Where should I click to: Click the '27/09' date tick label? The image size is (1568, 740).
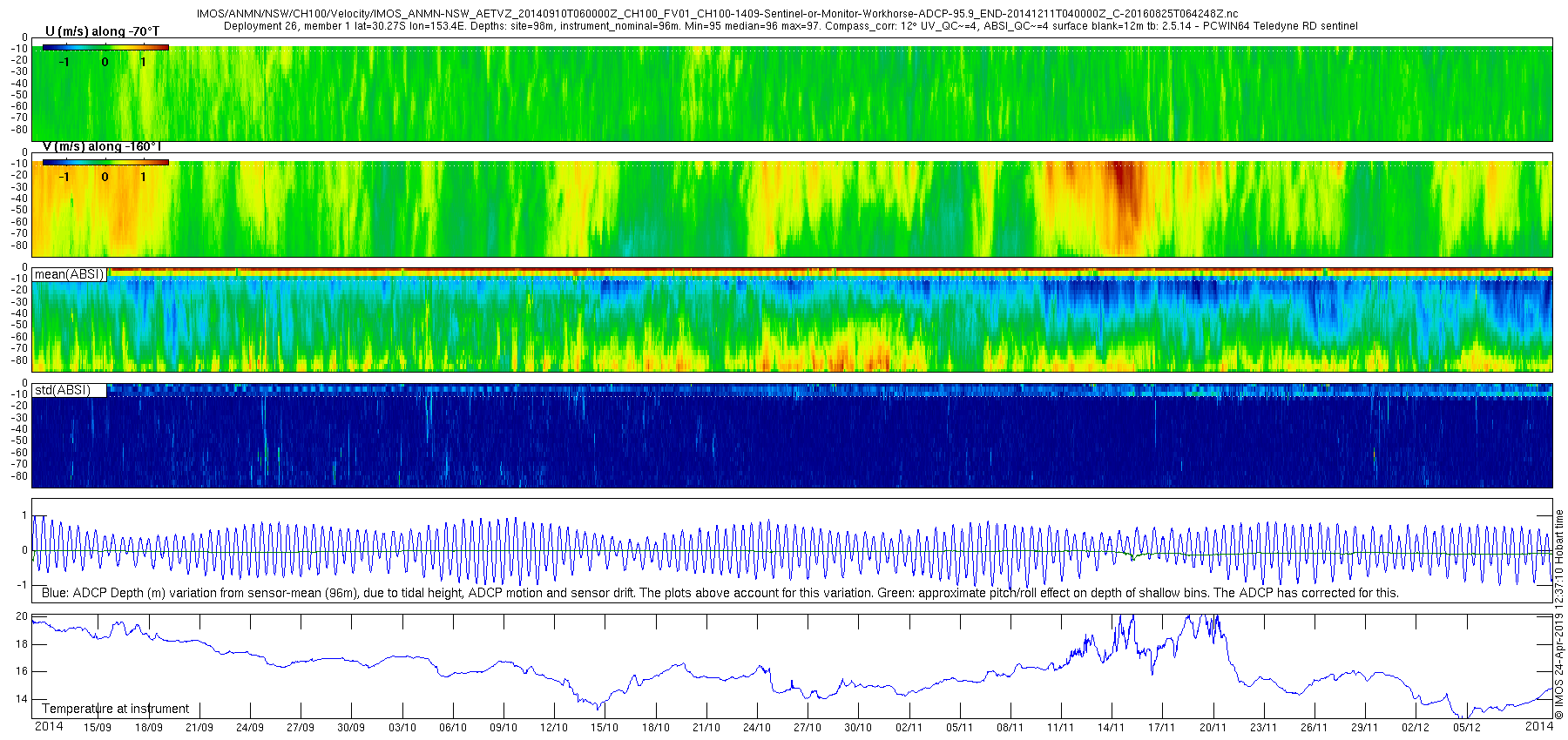(x=300, y=728)
